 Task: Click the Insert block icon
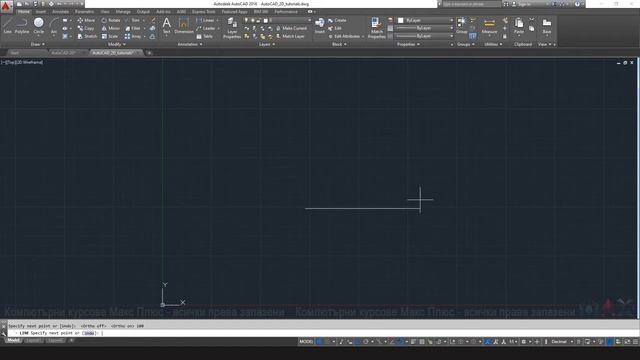tap(320, 25)
